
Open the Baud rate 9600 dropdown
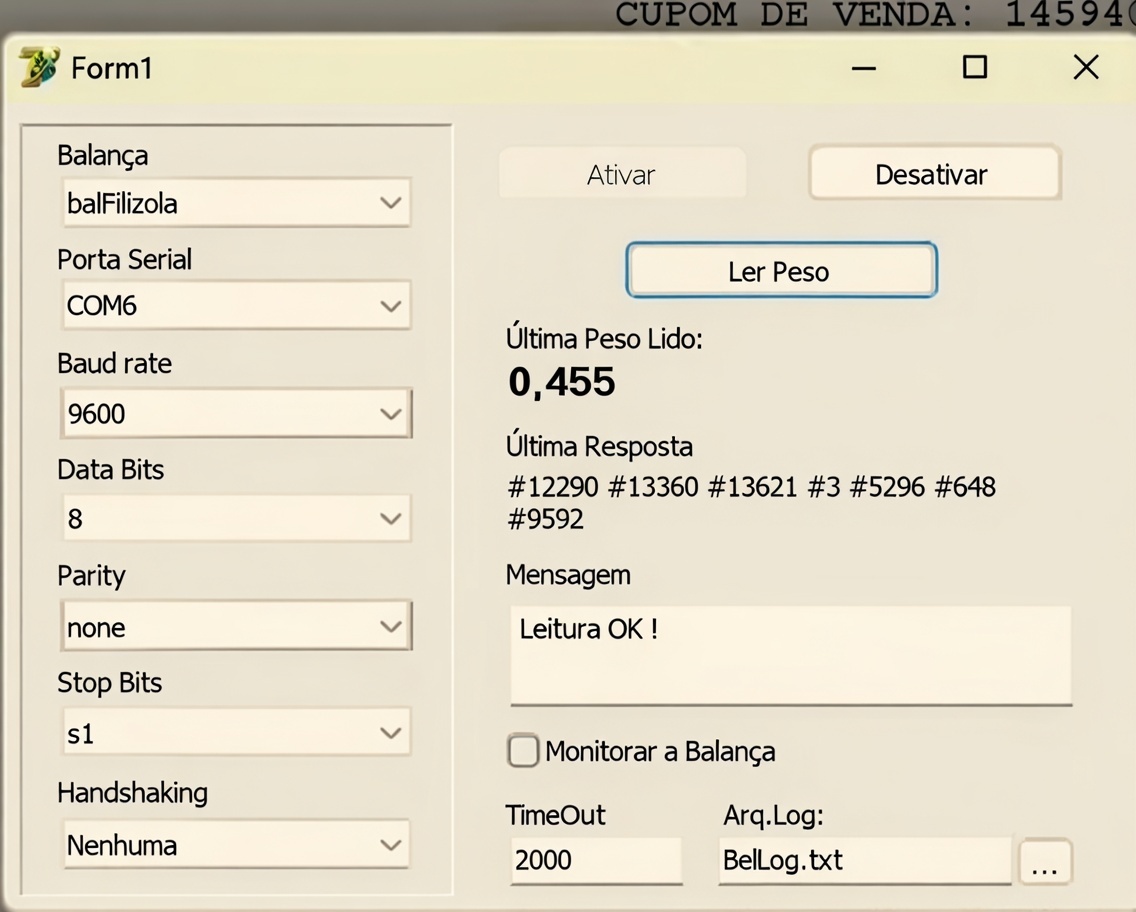pos(236,413)
